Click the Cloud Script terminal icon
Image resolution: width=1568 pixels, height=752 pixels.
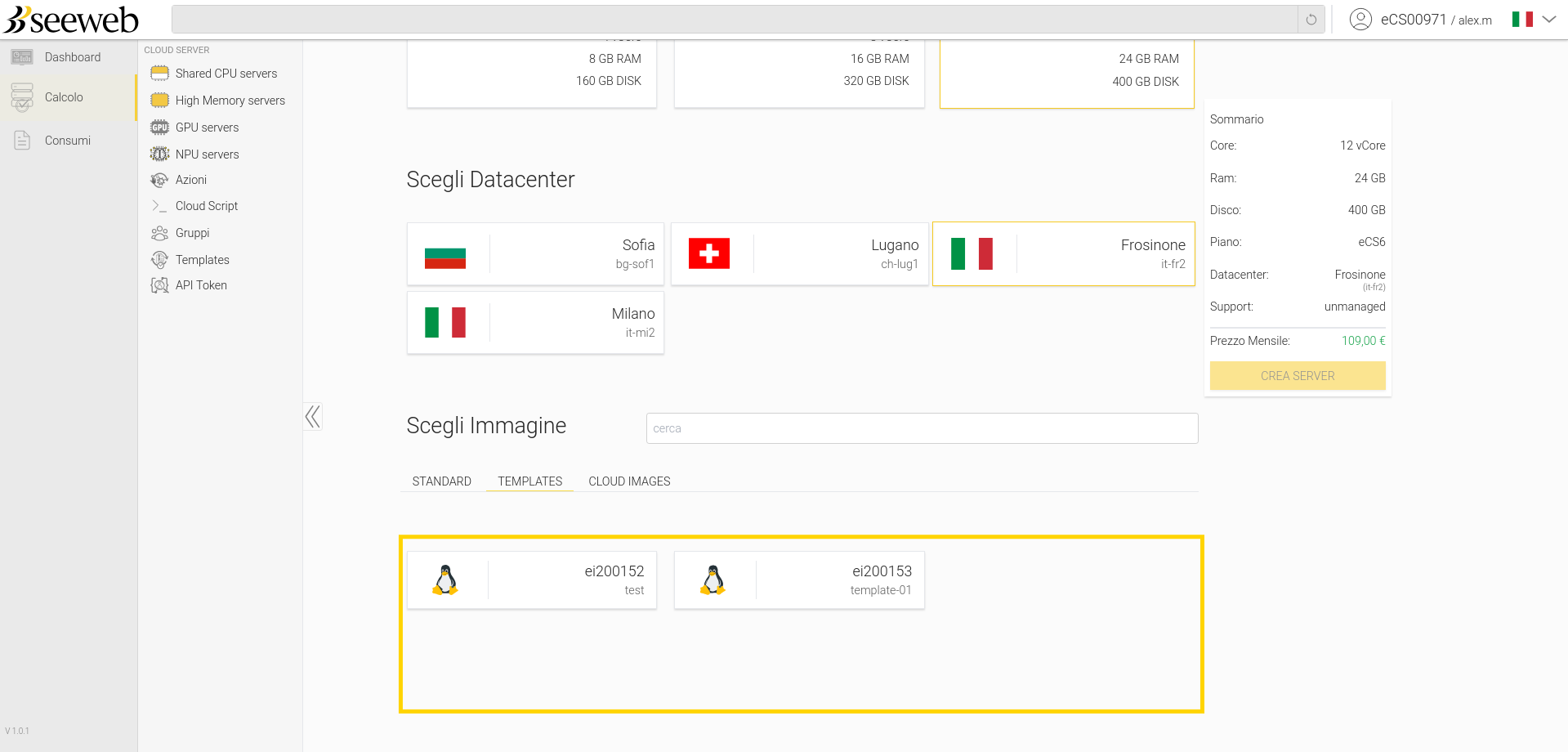point(159,206)
